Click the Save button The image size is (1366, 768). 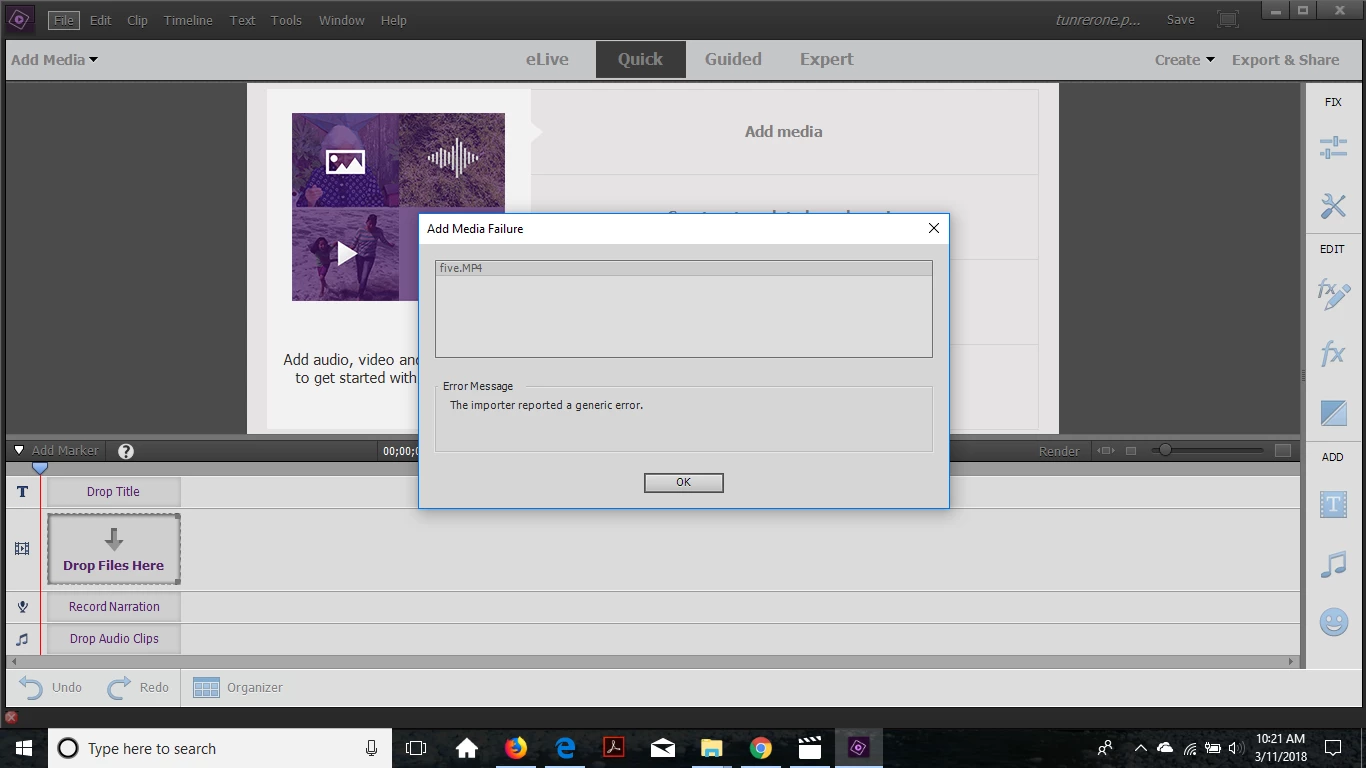tap(1180, 19)
